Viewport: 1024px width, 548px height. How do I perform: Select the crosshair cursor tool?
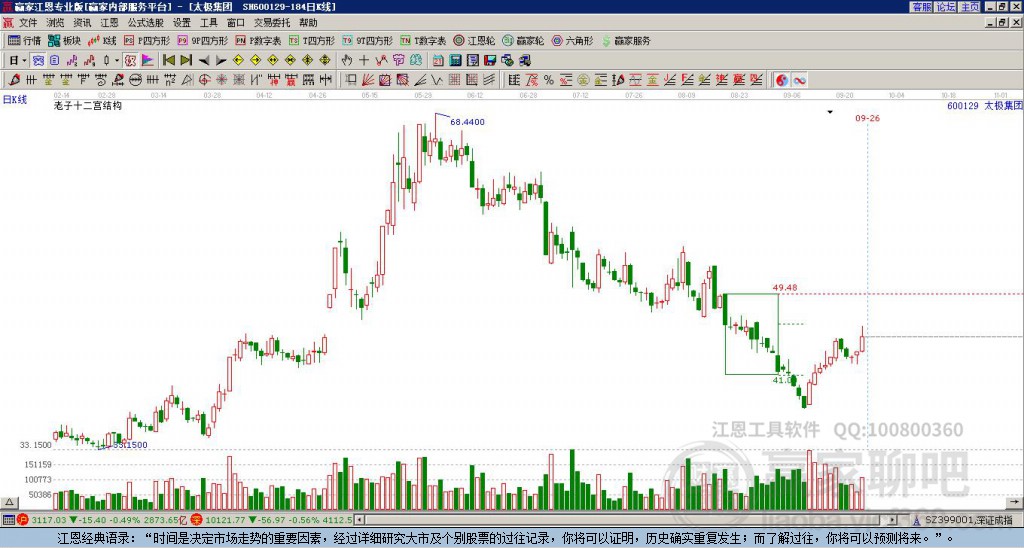click(364, 61)
